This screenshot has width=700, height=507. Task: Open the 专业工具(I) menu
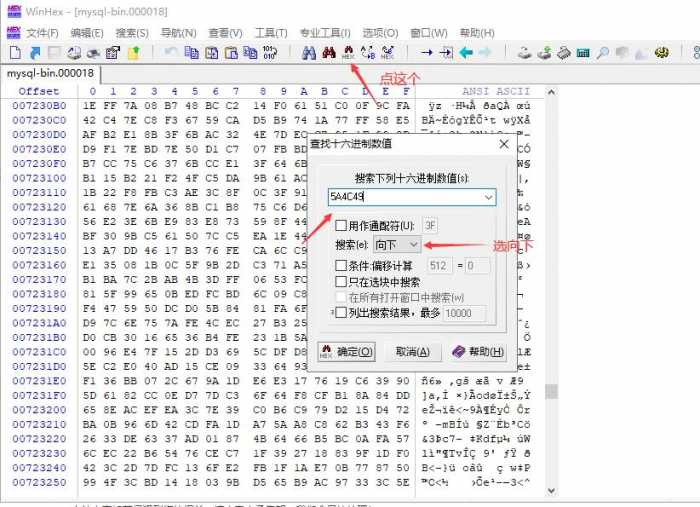(x=325, y=33)
